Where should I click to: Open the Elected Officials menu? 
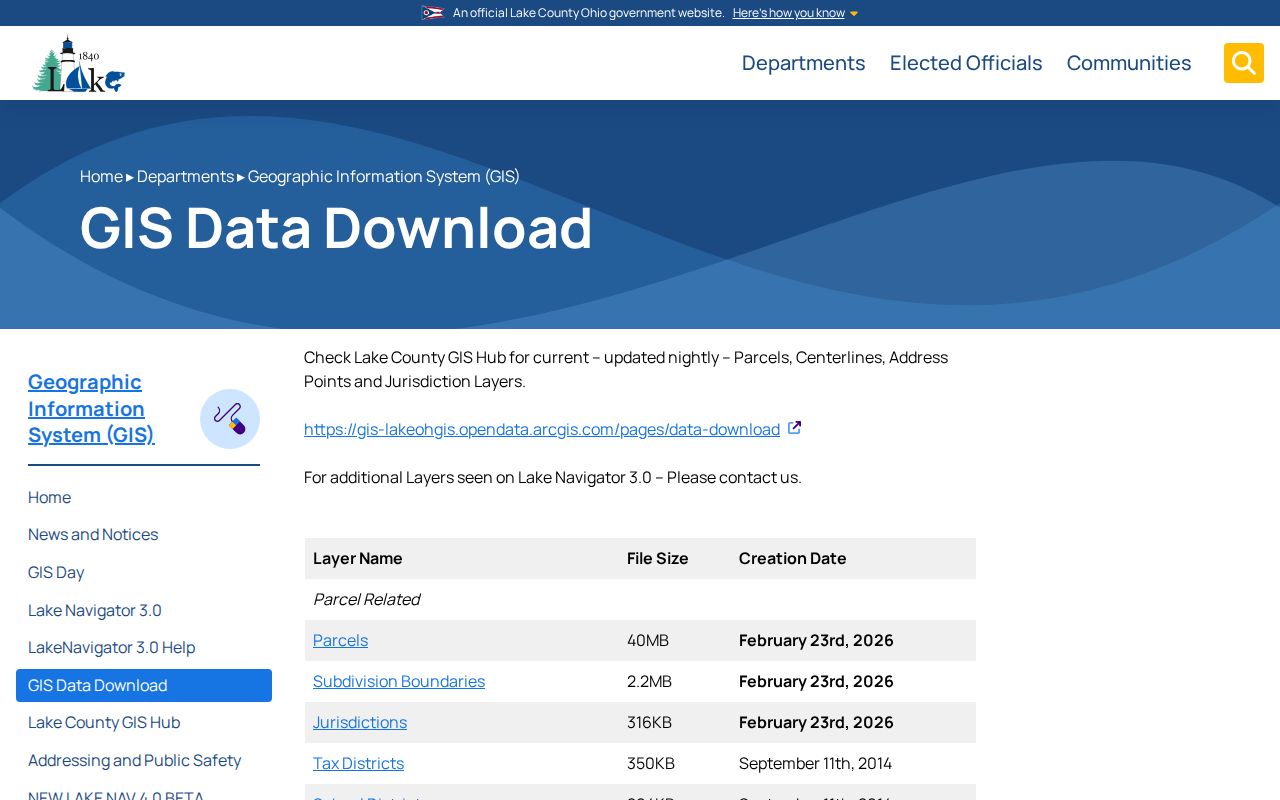[x=966, y=63]
